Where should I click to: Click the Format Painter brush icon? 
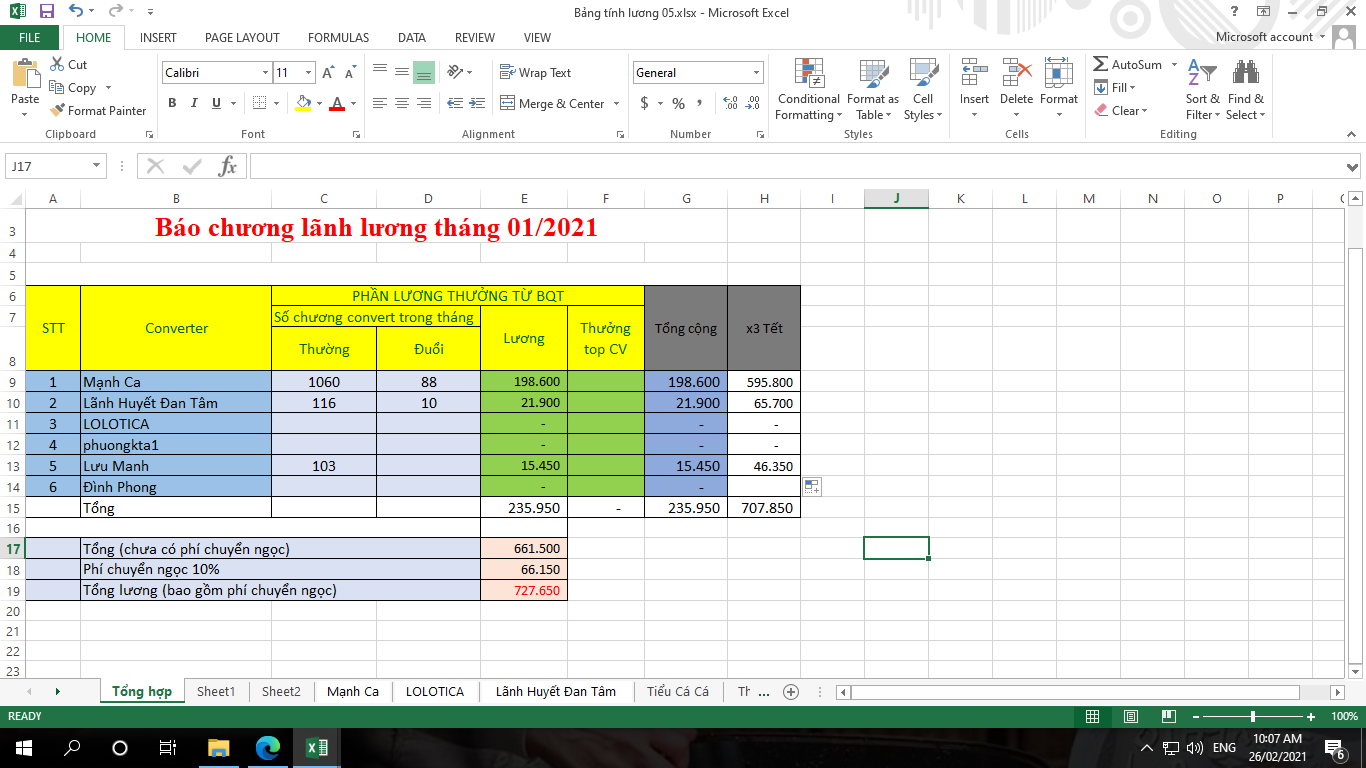(x=57, y=111)
